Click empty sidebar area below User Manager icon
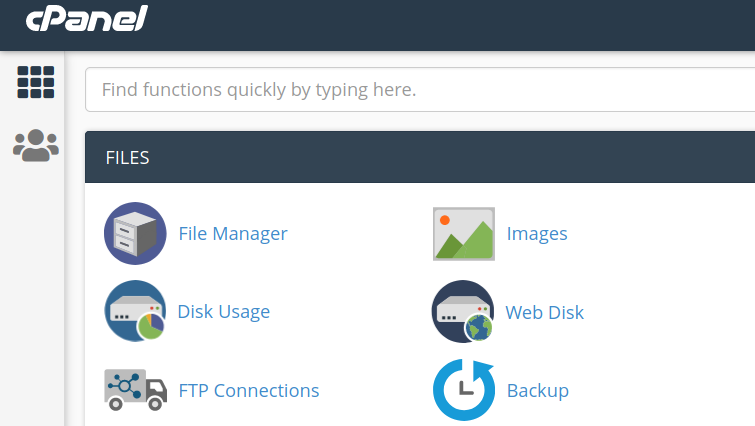Screen dimensions: 755x426 [32, 300]
